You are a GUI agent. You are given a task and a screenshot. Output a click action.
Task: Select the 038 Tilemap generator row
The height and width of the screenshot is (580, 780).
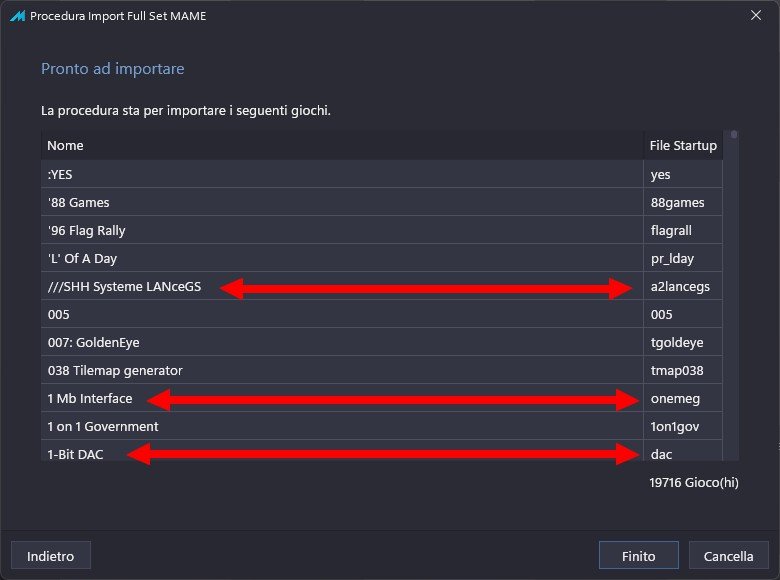(x=382, y=370)
